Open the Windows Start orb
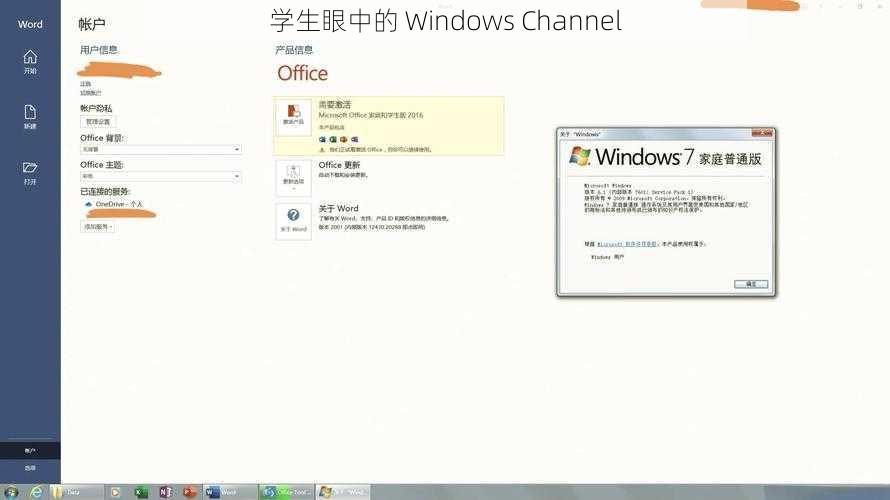This screenshot has width=890, height=500. [11, 492]
